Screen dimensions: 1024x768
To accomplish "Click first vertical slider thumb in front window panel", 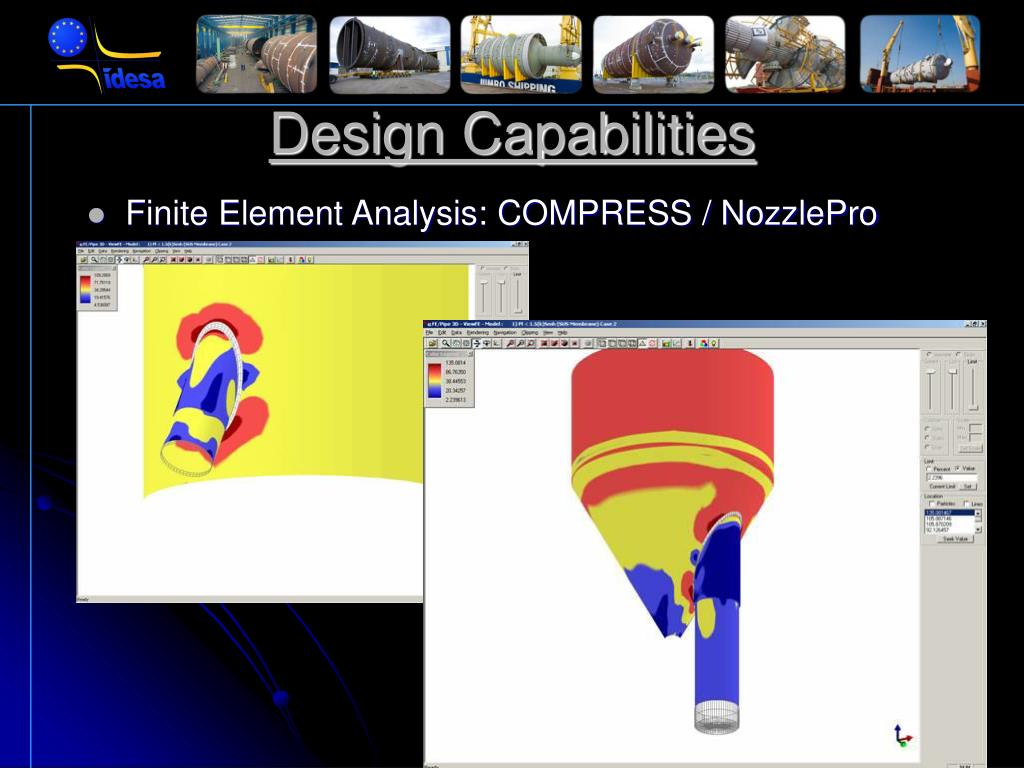I will click(931, 372).
